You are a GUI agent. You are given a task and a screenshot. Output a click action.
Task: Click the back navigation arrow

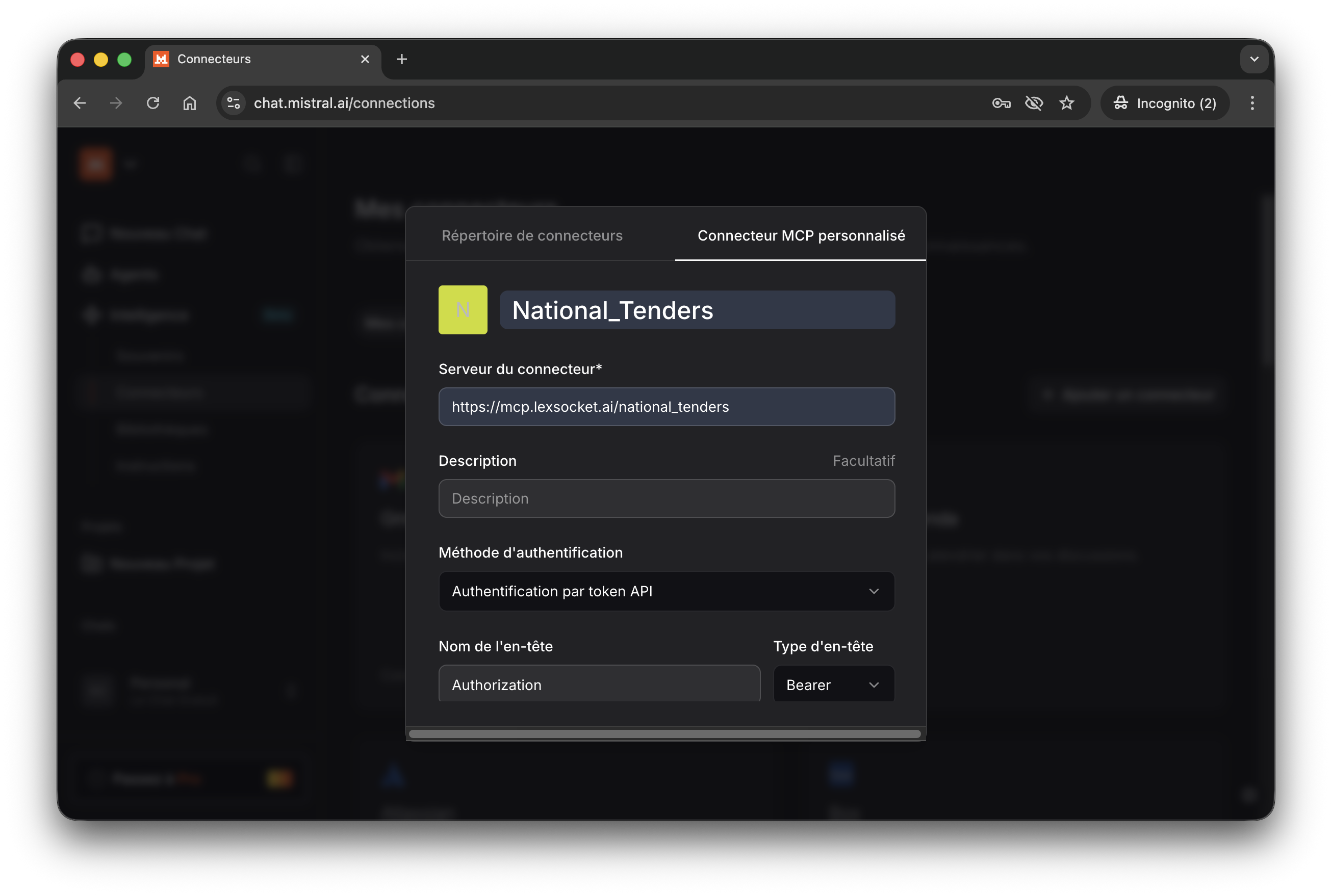pos(80,103)
